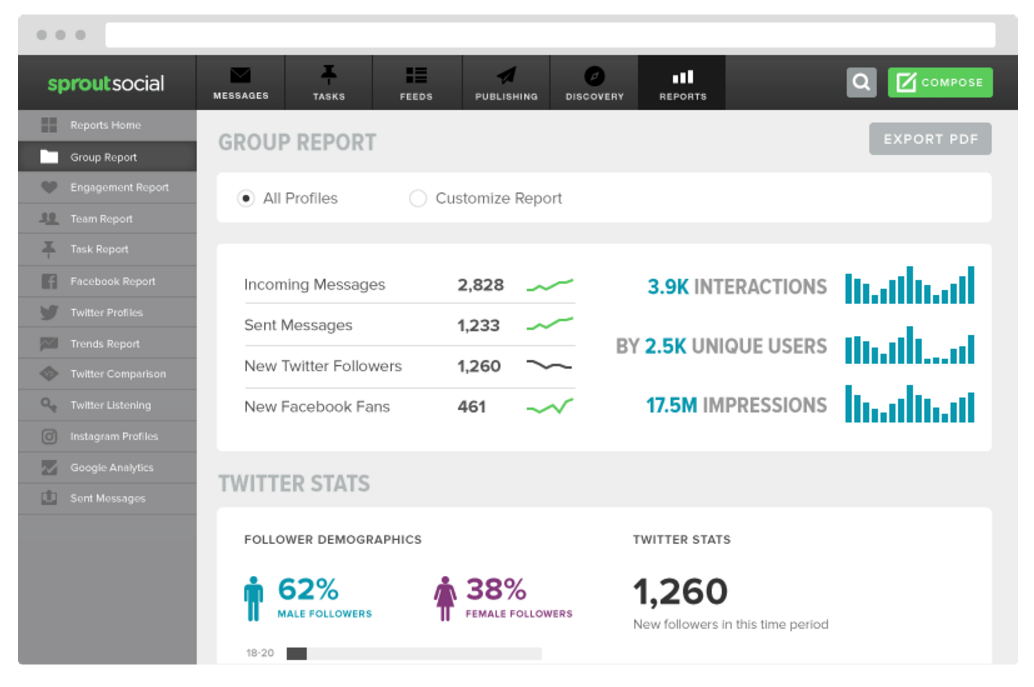Click New Twitter Followers value 1,260

pos(479,366)
